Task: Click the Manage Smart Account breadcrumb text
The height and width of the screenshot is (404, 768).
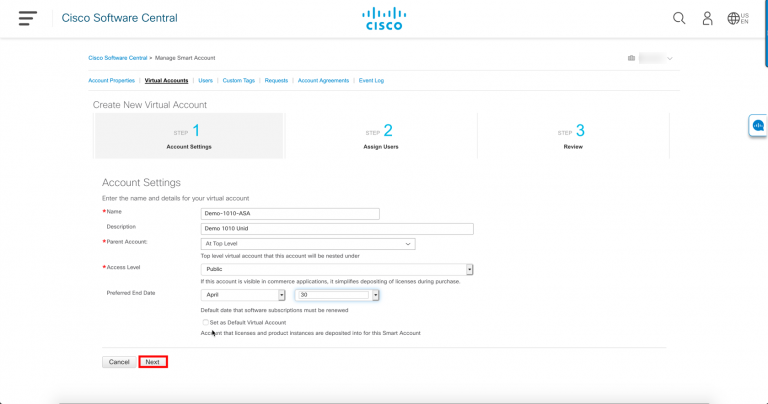Action: pyautogui.click(x=185, y=58)
